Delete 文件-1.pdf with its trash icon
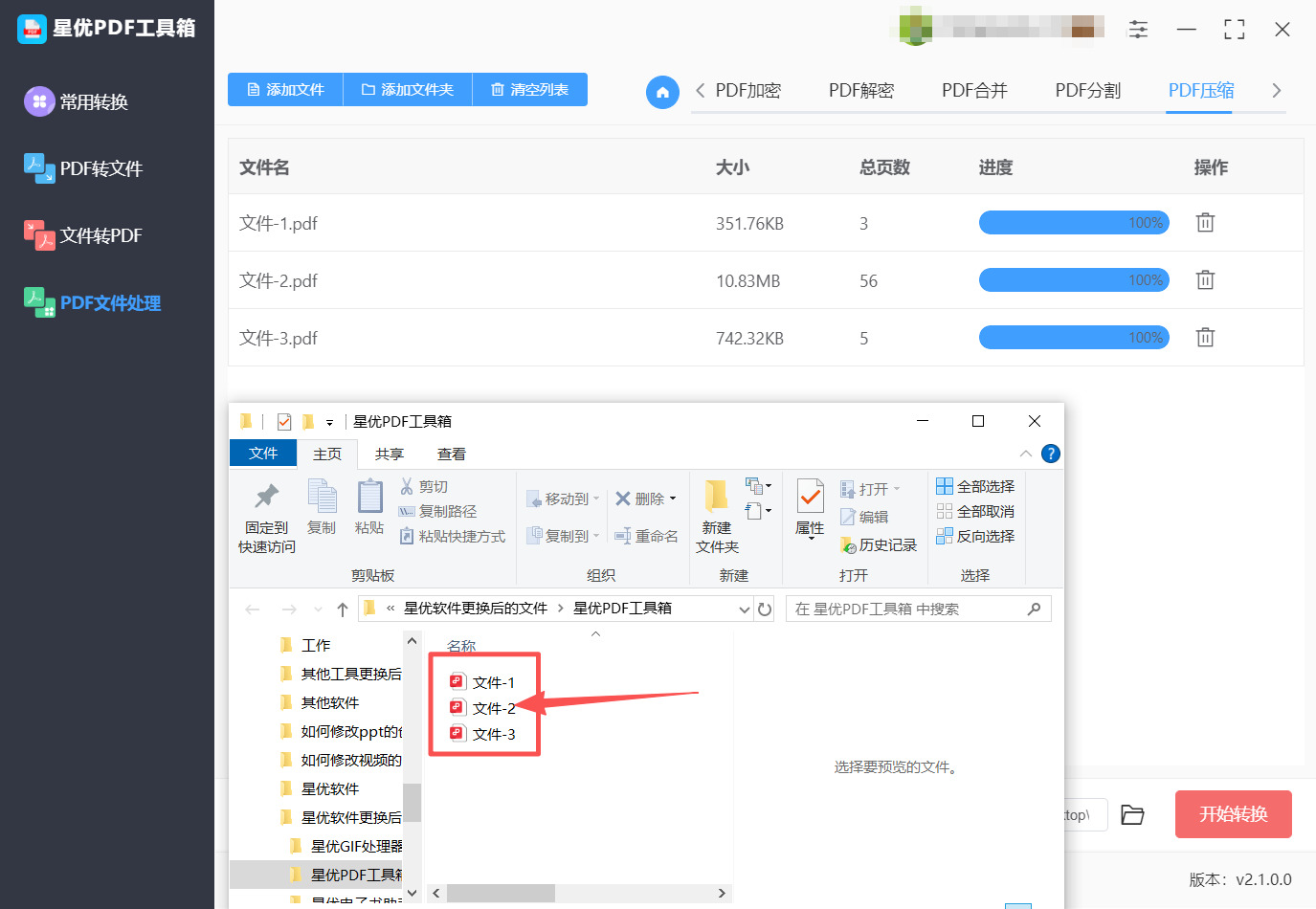Image resolution: width=1316 pixels, height=909 pixels. point(1205,223)
